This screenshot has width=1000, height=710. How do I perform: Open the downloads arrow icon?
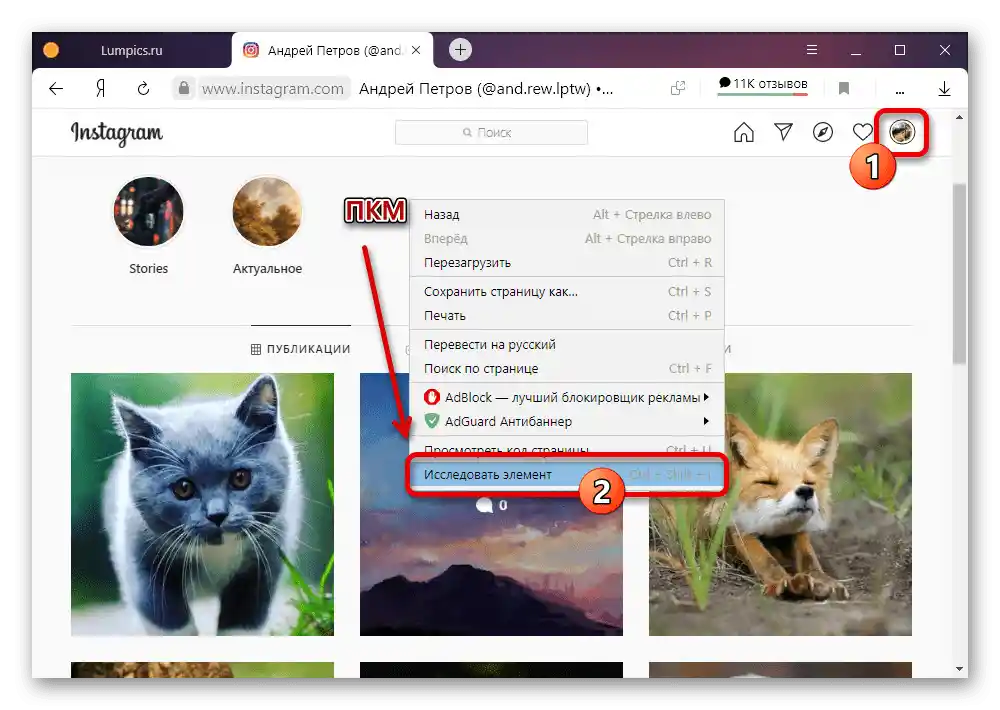pyautogui.click(x=945, y=89)
